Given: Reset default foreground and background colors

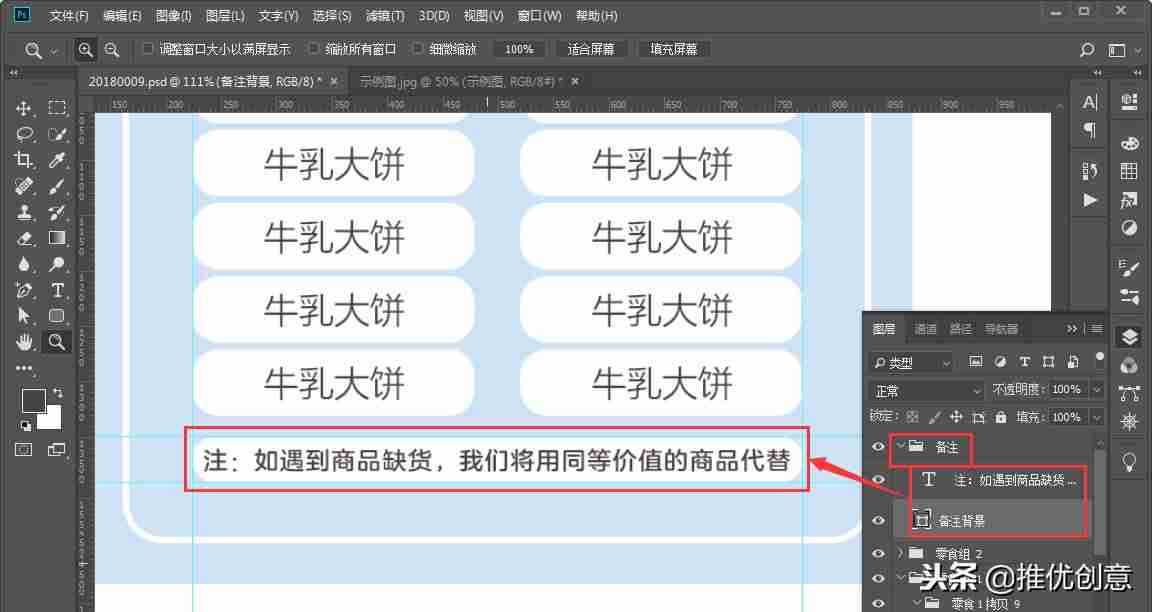Looking at the screenshot, I should (25, 425).
